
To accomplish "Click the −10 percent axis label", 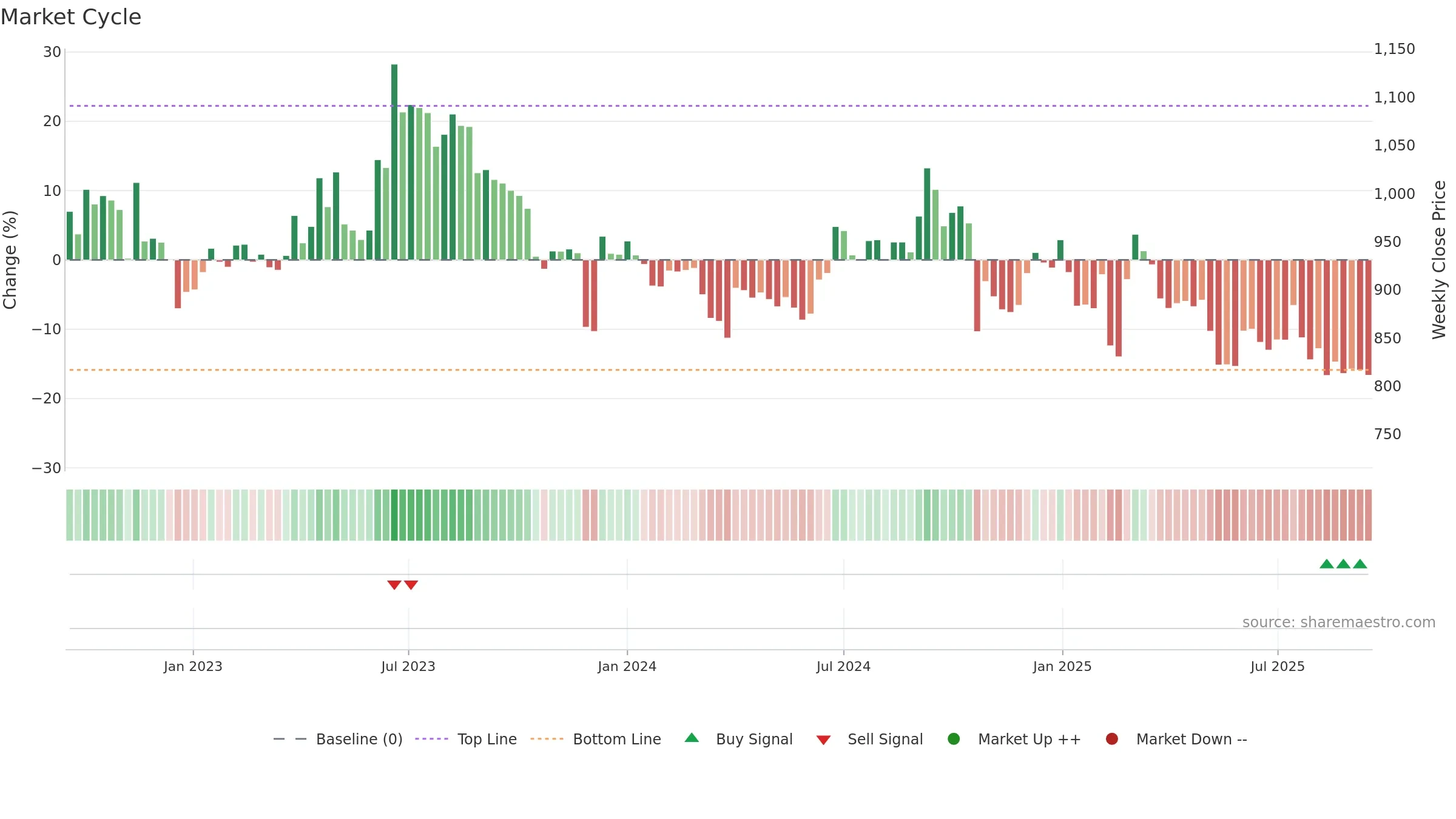I will pyautogui.click(x=47, y=329).
